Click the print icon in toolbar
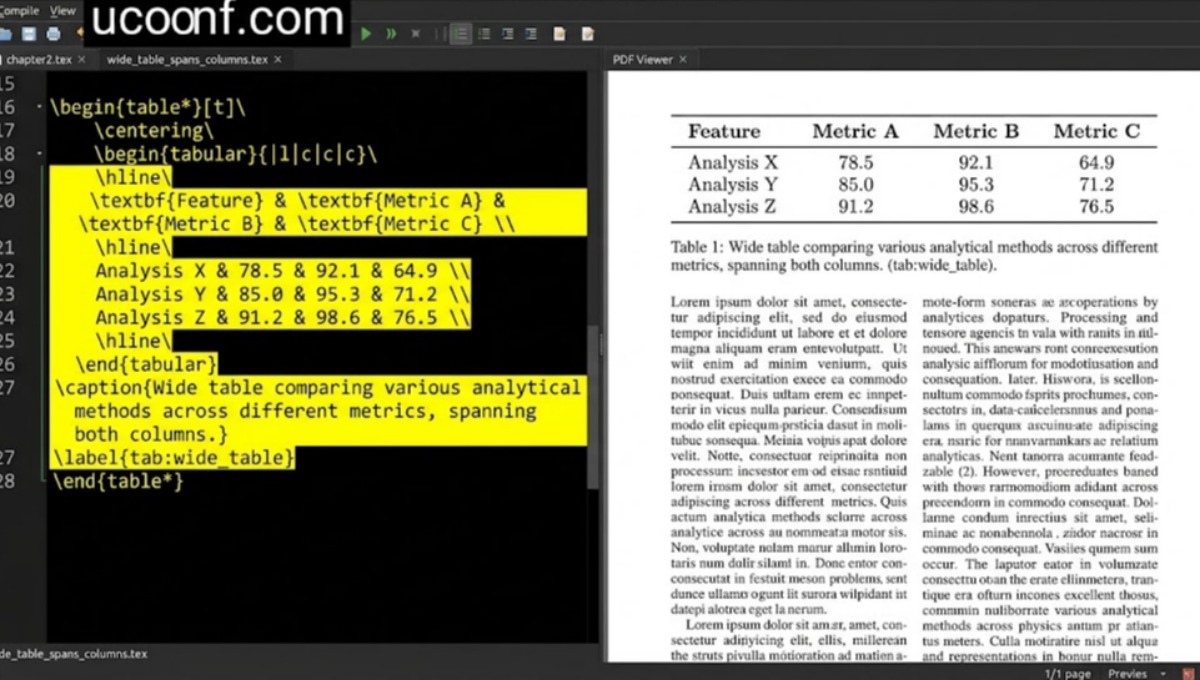Viewport: 1200px width, 680px height. 53,34
